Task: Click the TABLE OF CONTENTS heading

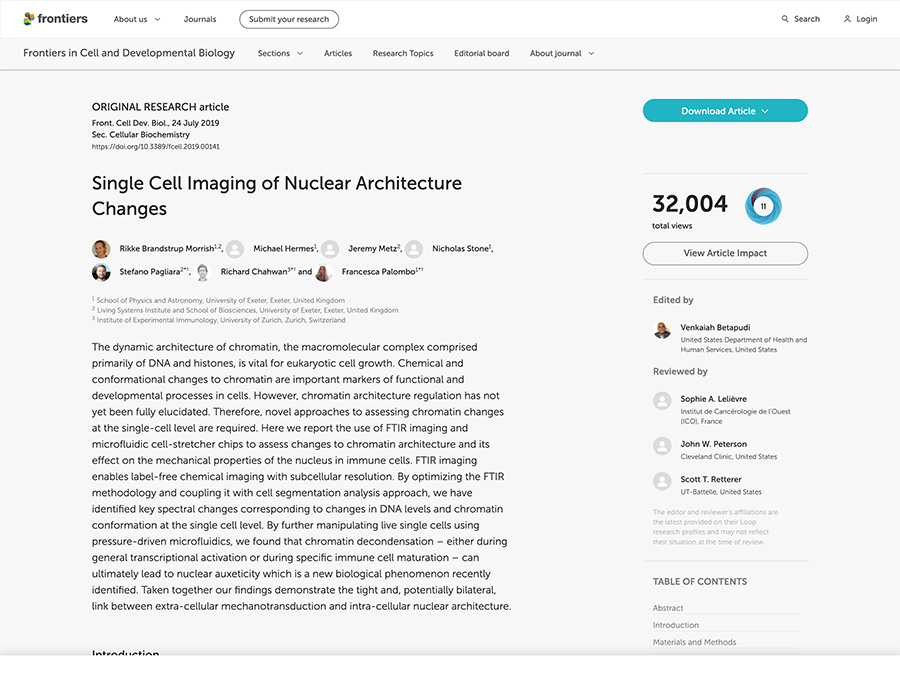Action: [700, 581]
